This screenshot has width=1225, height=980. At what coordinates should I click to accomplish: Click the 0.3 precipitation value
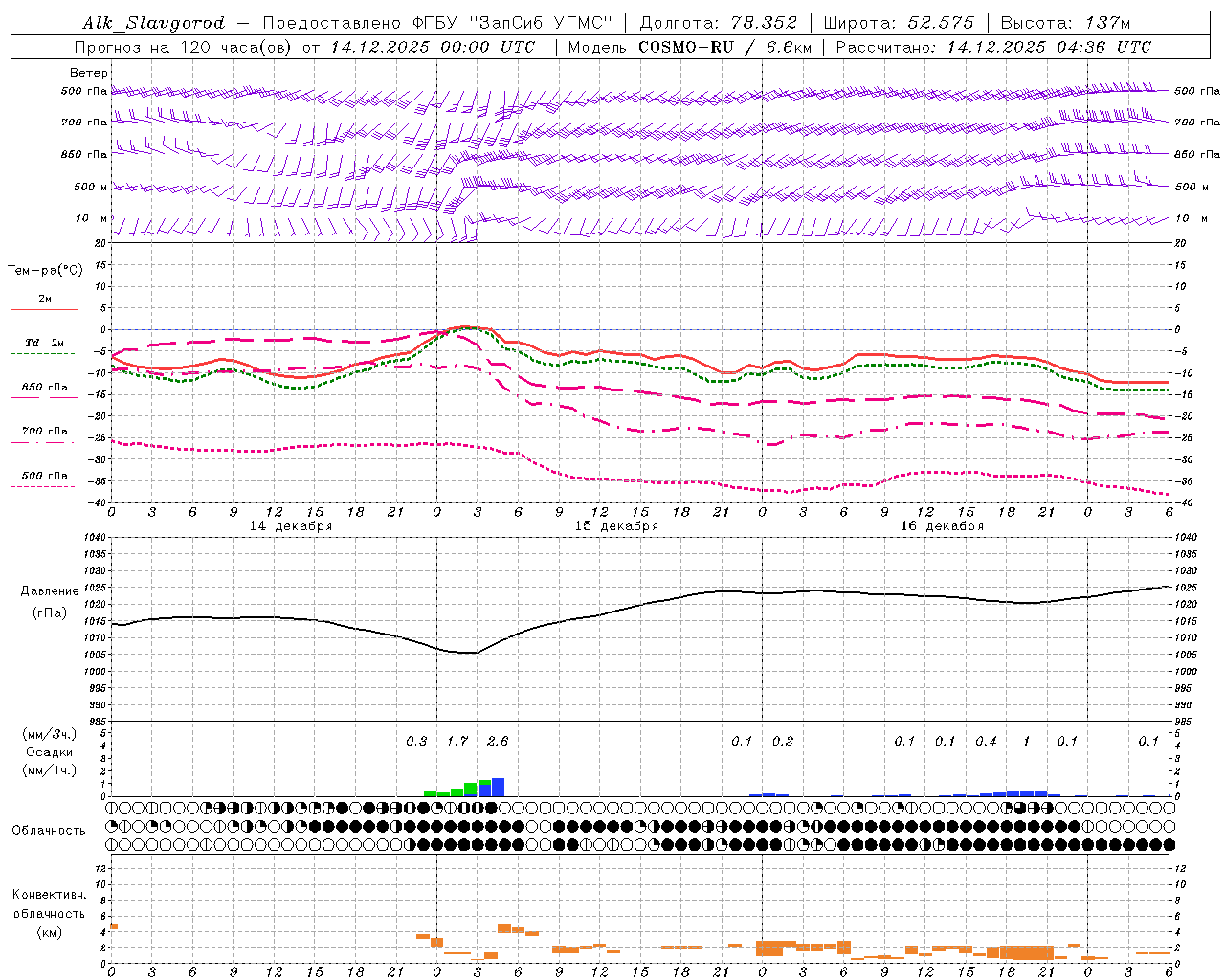click(416, 742)
